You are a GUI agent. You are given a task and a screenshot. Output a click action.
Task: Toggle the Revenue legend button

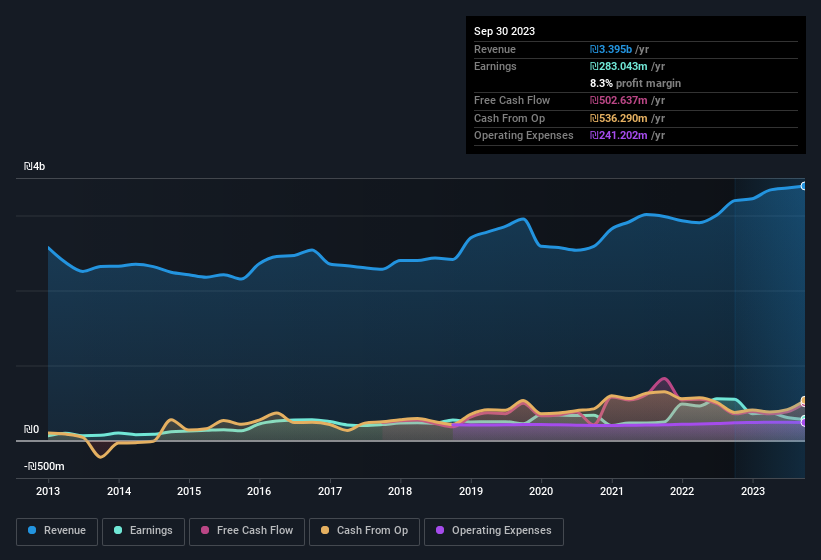(x=57, y=531)
